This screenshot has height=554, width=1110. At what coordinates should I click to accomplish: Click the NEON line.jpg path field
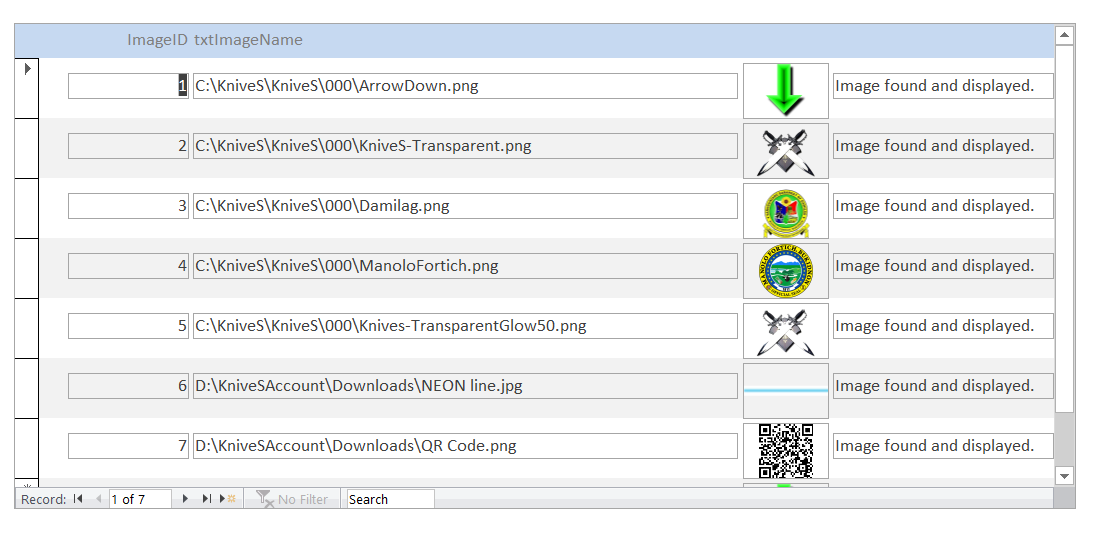(x=465, y=387)
